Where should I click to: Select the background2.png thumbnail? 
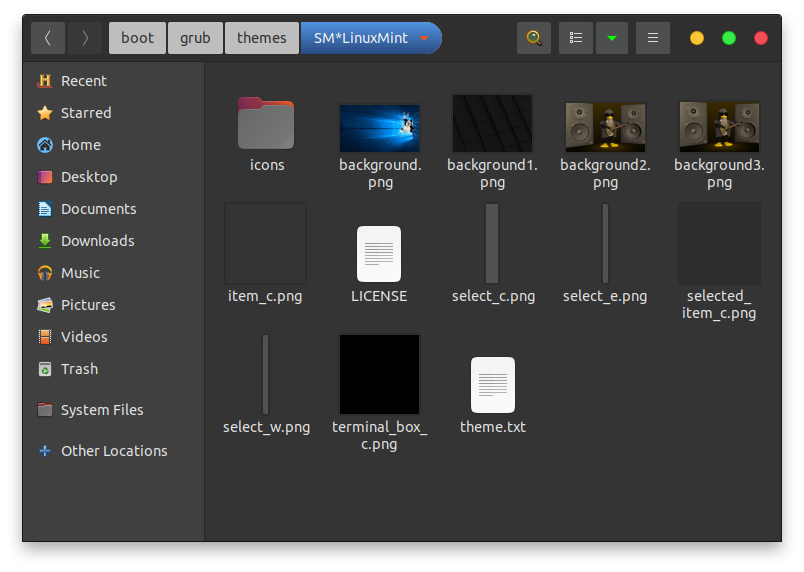(x=606, y=127)
